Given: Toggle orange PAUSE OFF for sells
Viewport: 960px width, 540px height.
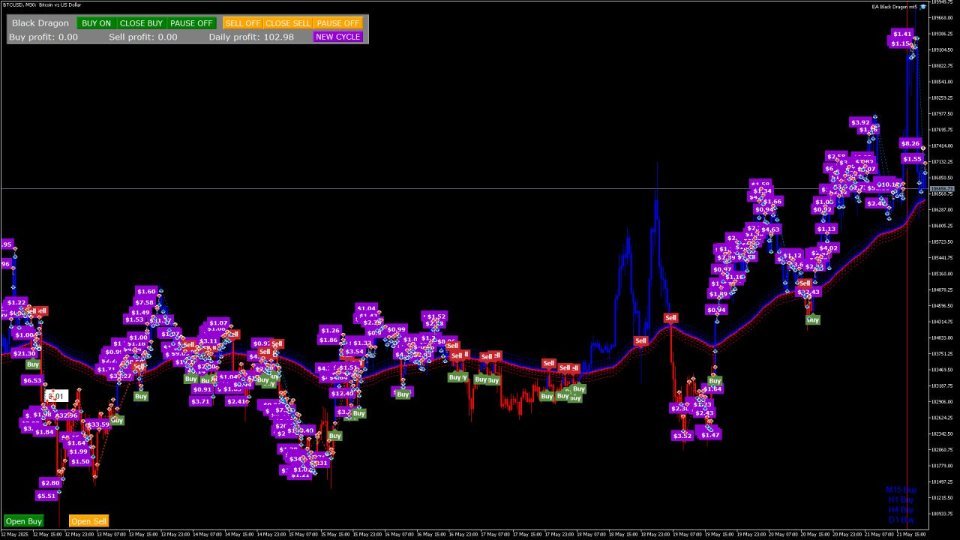Looking at the screenshot, I should (338, 23).
